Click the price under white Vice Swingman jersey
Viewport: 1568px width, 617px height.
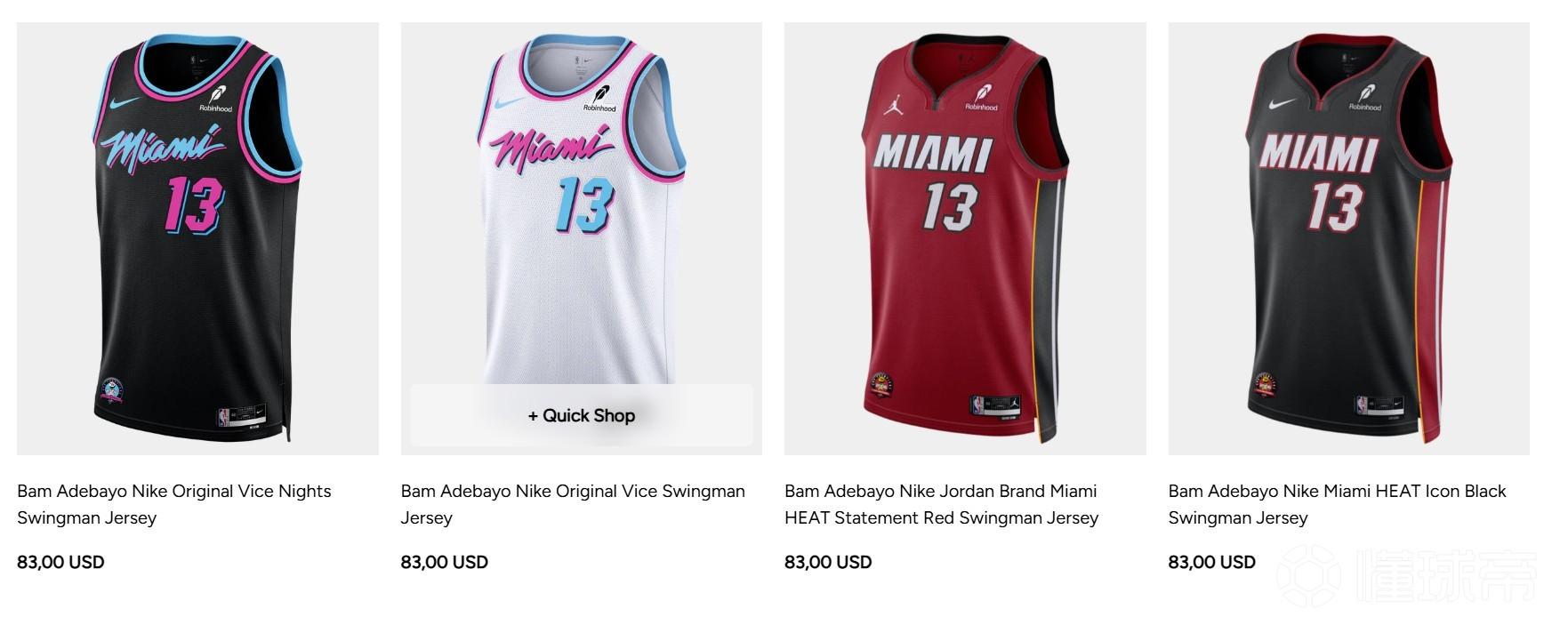(x=444, y=562)
